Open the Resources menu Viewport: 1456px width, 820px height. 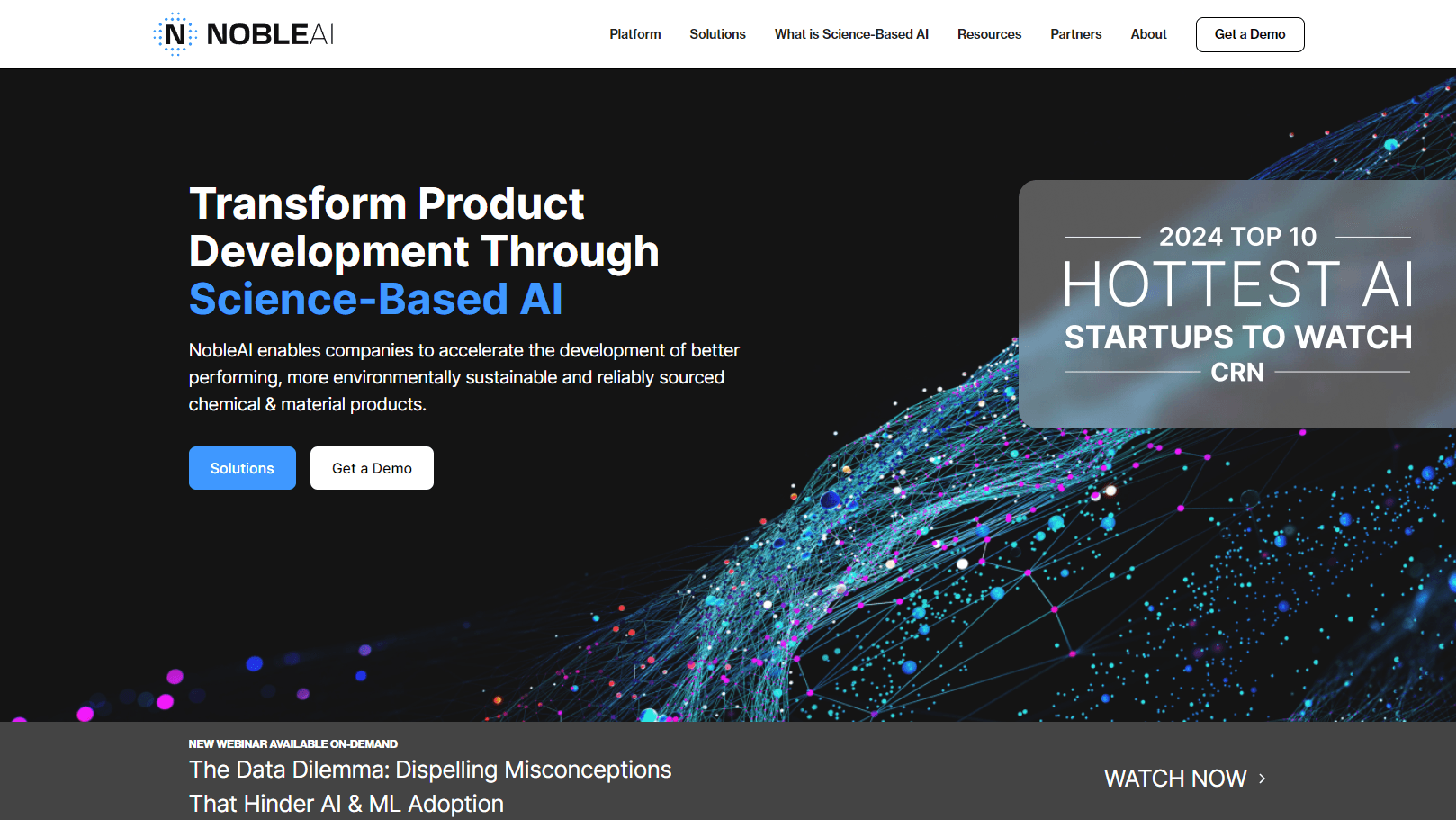click(990, 34)
